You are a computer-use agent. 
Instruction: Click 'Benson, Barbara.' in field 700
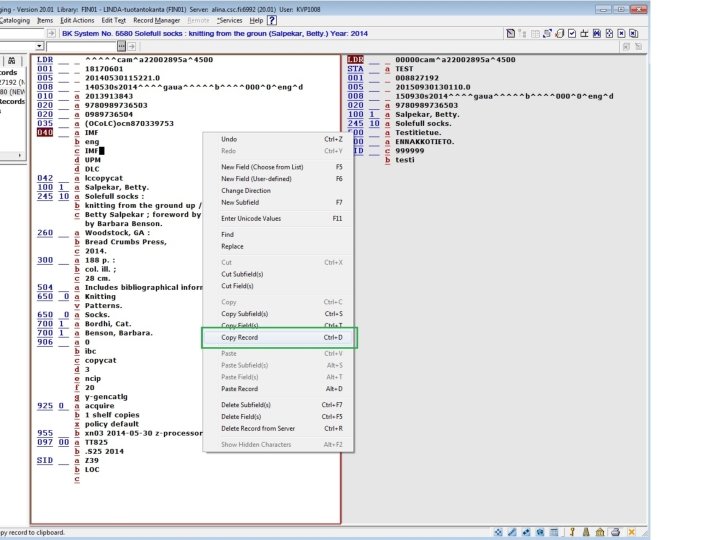click(x=119, y=333)
